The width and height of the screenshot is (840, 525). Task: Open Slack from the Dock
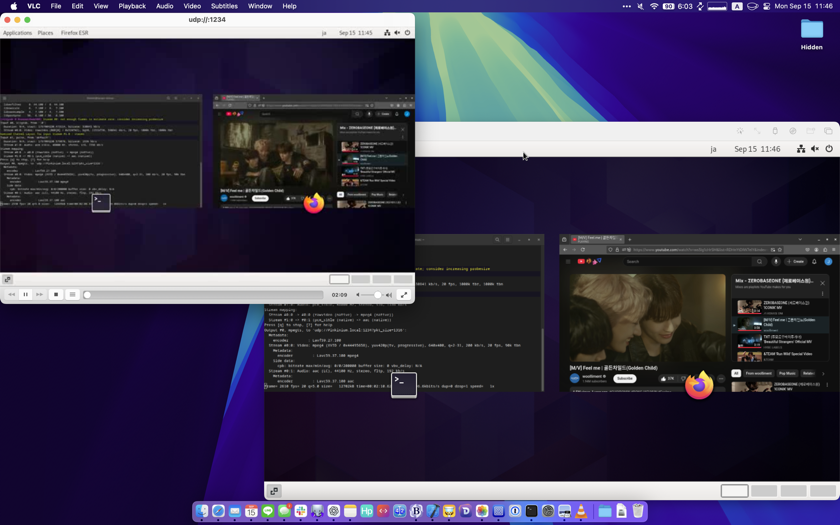point(301,511)
